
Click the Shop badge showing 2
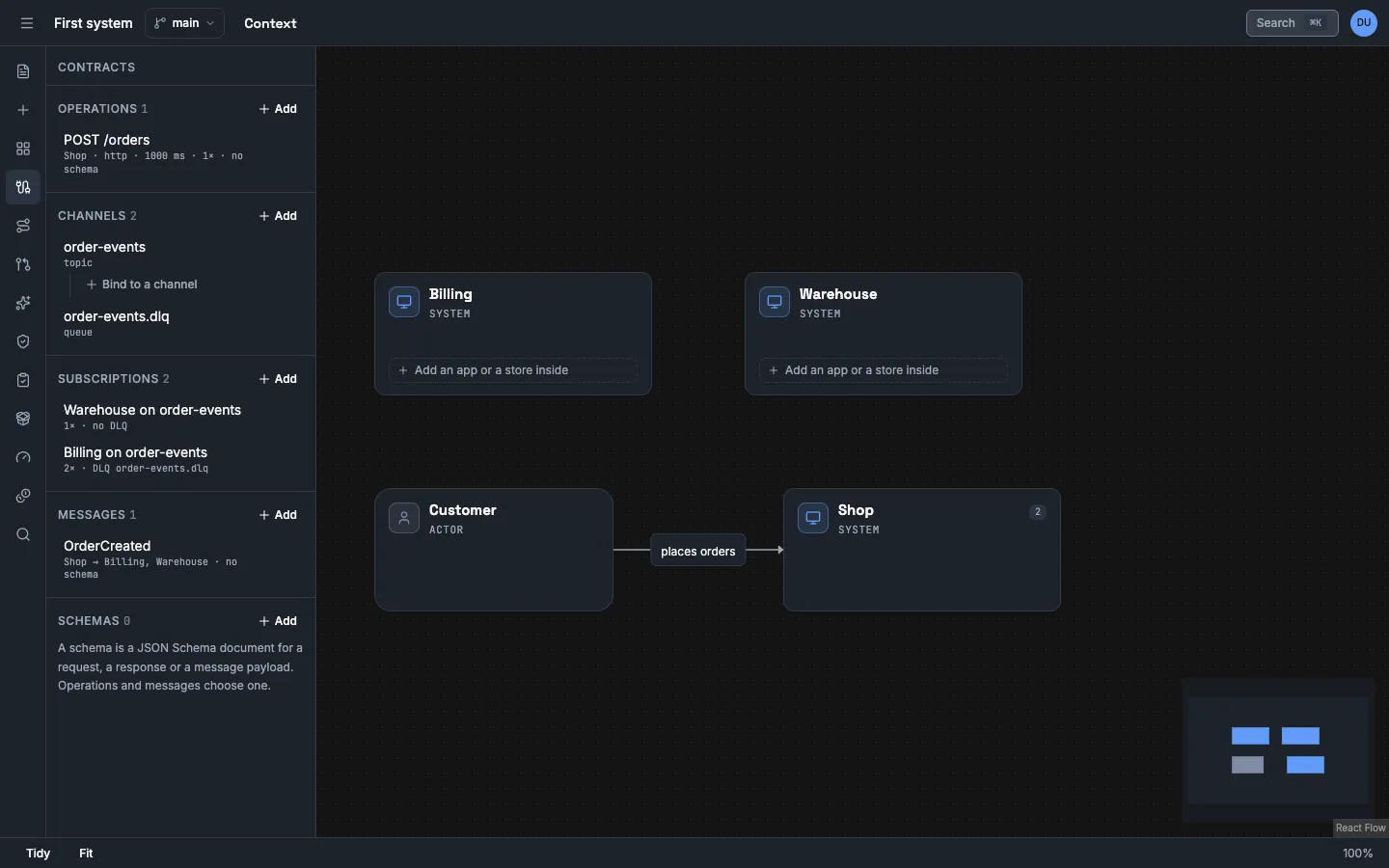point(1038,512)
